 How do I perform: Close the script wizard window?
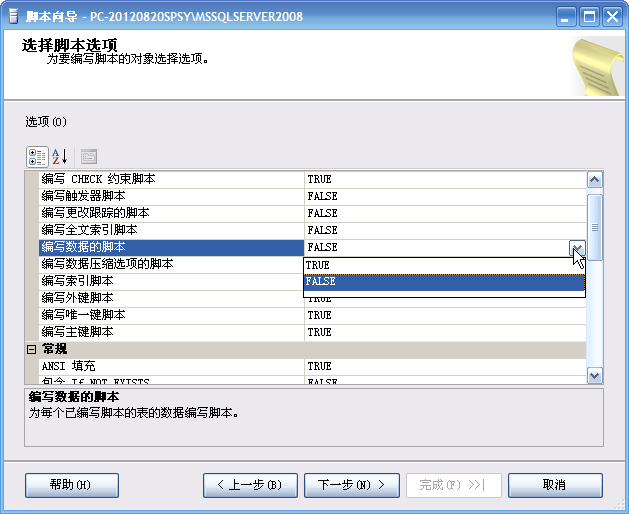[x=613, y=17]
